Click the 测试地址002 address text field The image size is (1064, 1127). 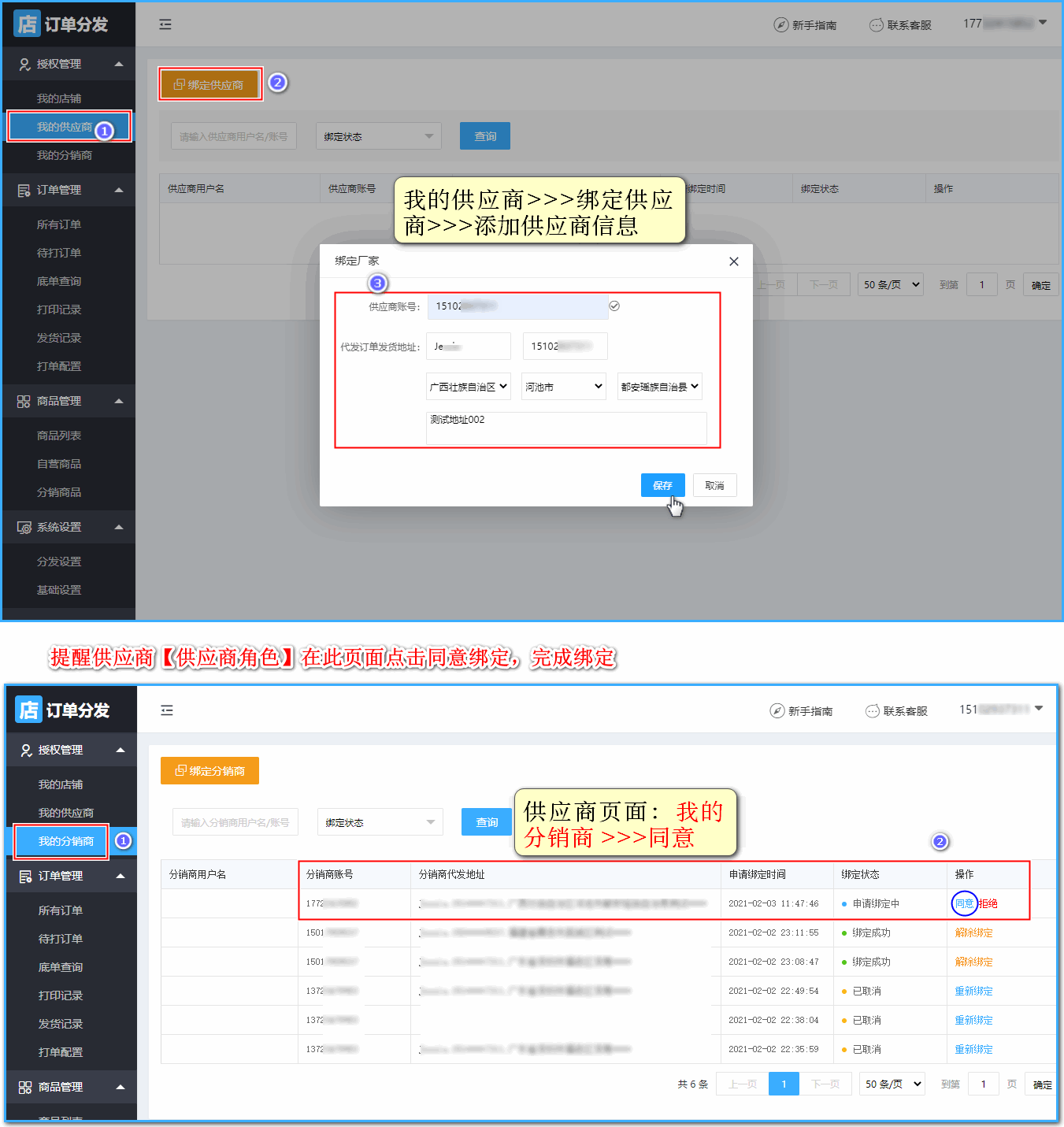click(x=565, y=428)
